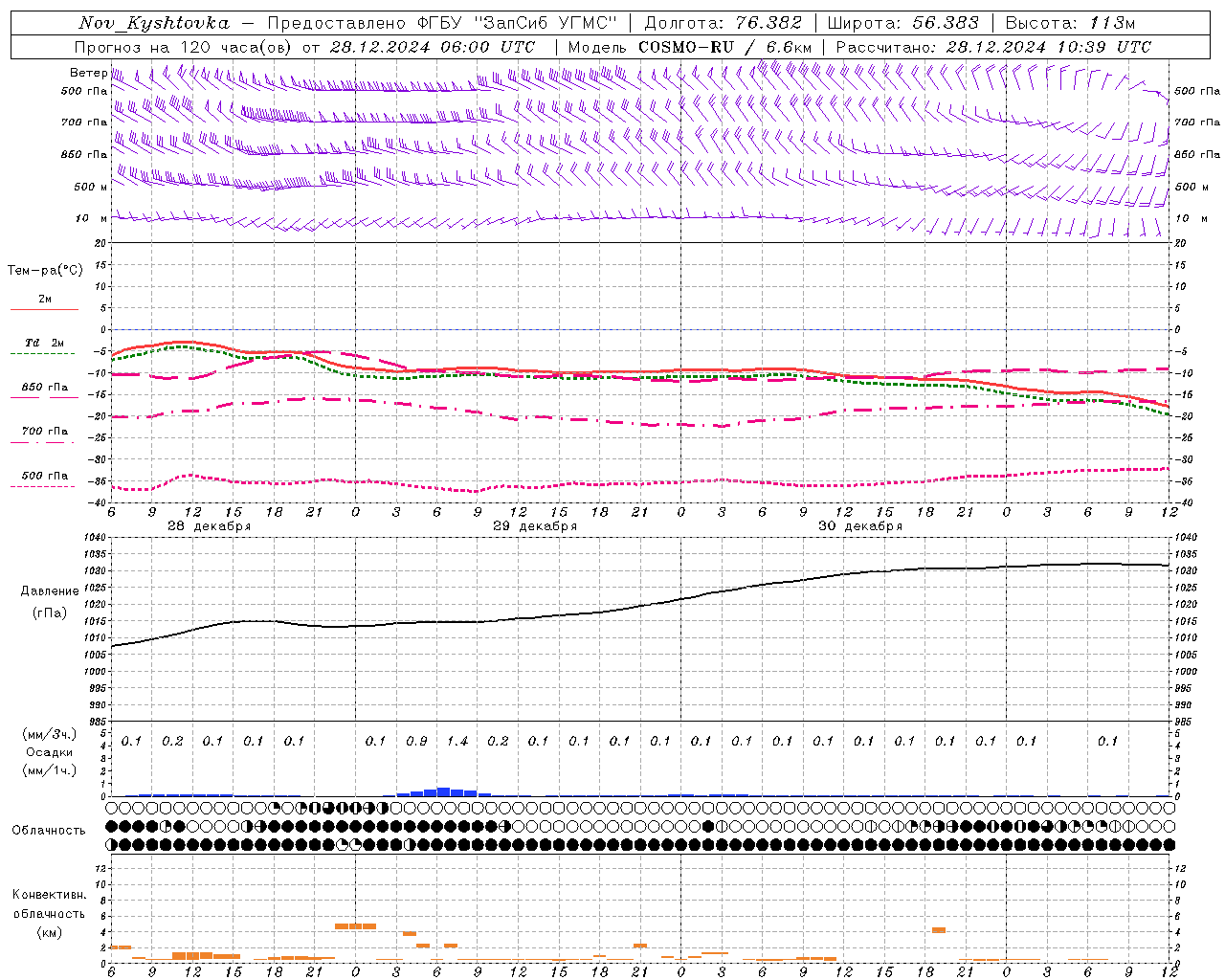Click the '(гПа)' unit under Давление
This screenshot has width=1225, height=980.
(x=50, y=612)
